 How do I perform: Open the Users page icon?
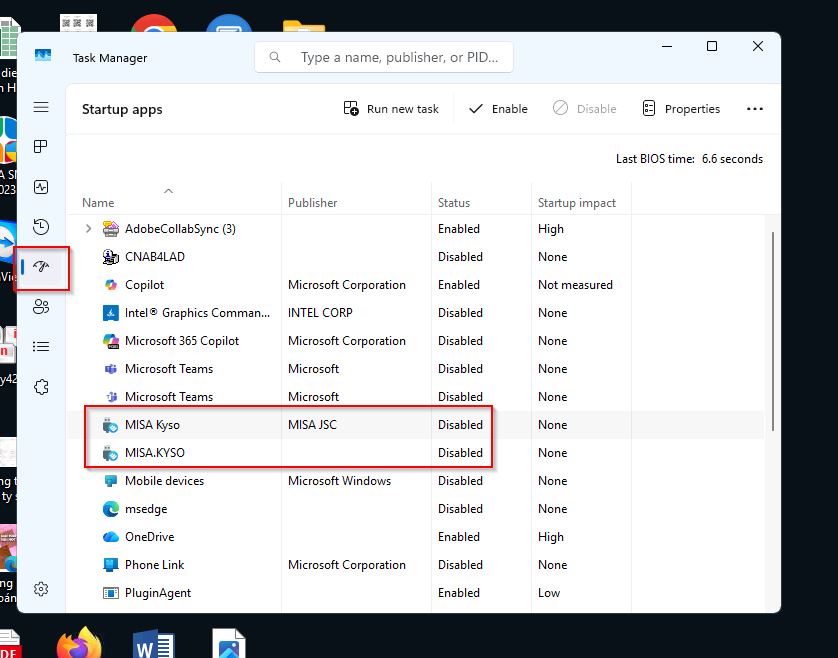point(41,307)
